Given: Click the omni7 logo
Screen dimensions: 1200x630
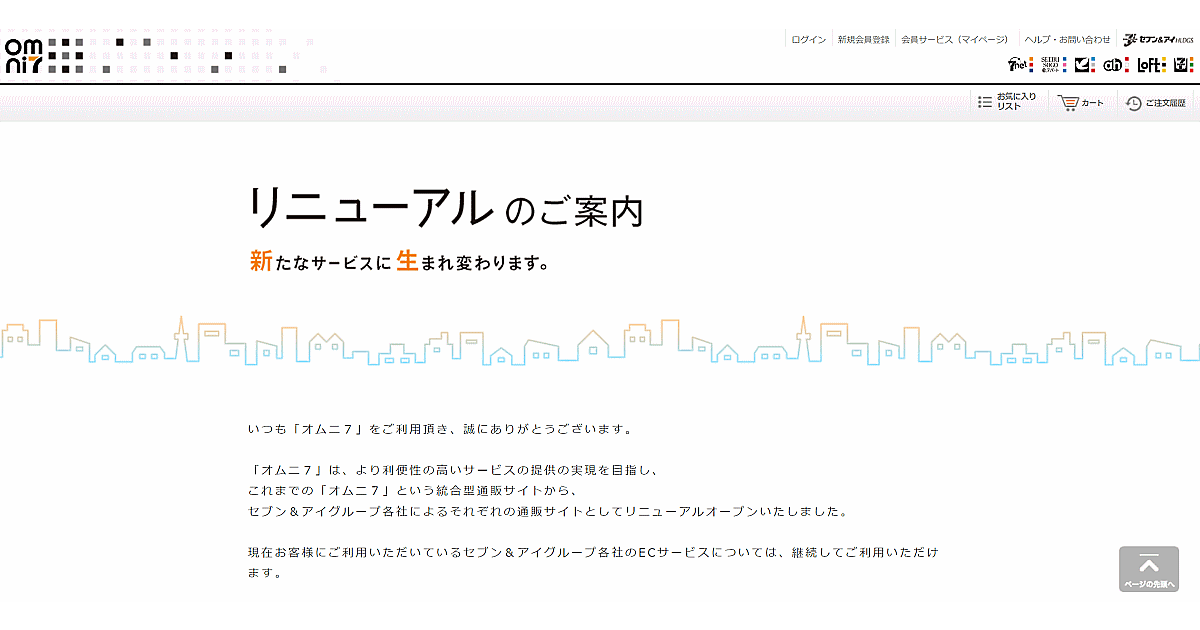Looking at the screenshot, I should [x=38, y=56].
